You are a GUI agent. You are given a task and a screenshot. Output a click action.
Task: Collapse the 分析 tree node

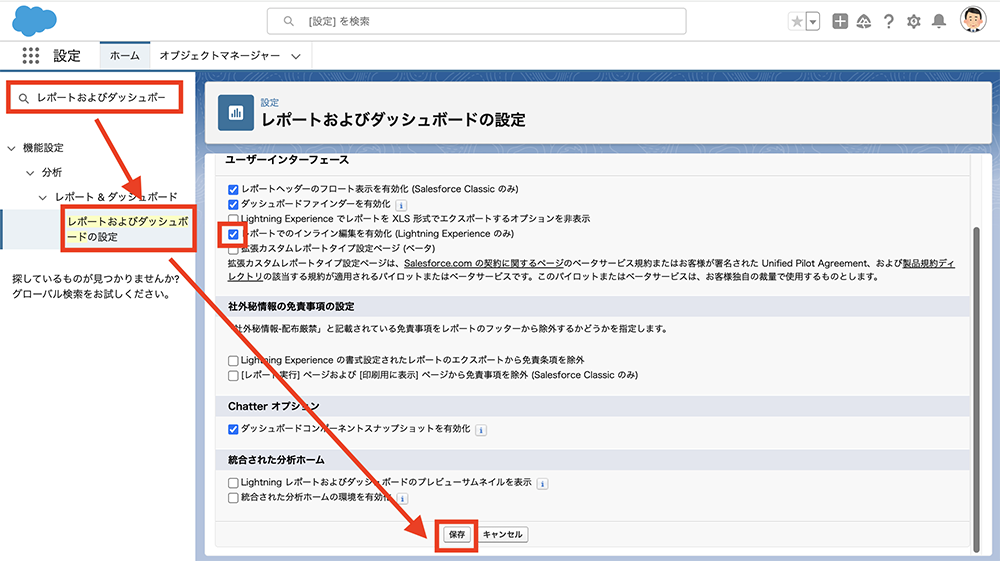point(30,173)
